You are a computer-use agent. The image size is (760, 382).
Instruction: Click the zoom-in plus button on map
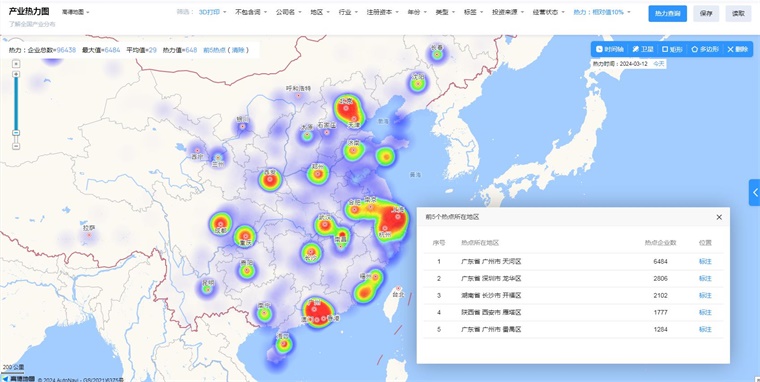point(16,74)
